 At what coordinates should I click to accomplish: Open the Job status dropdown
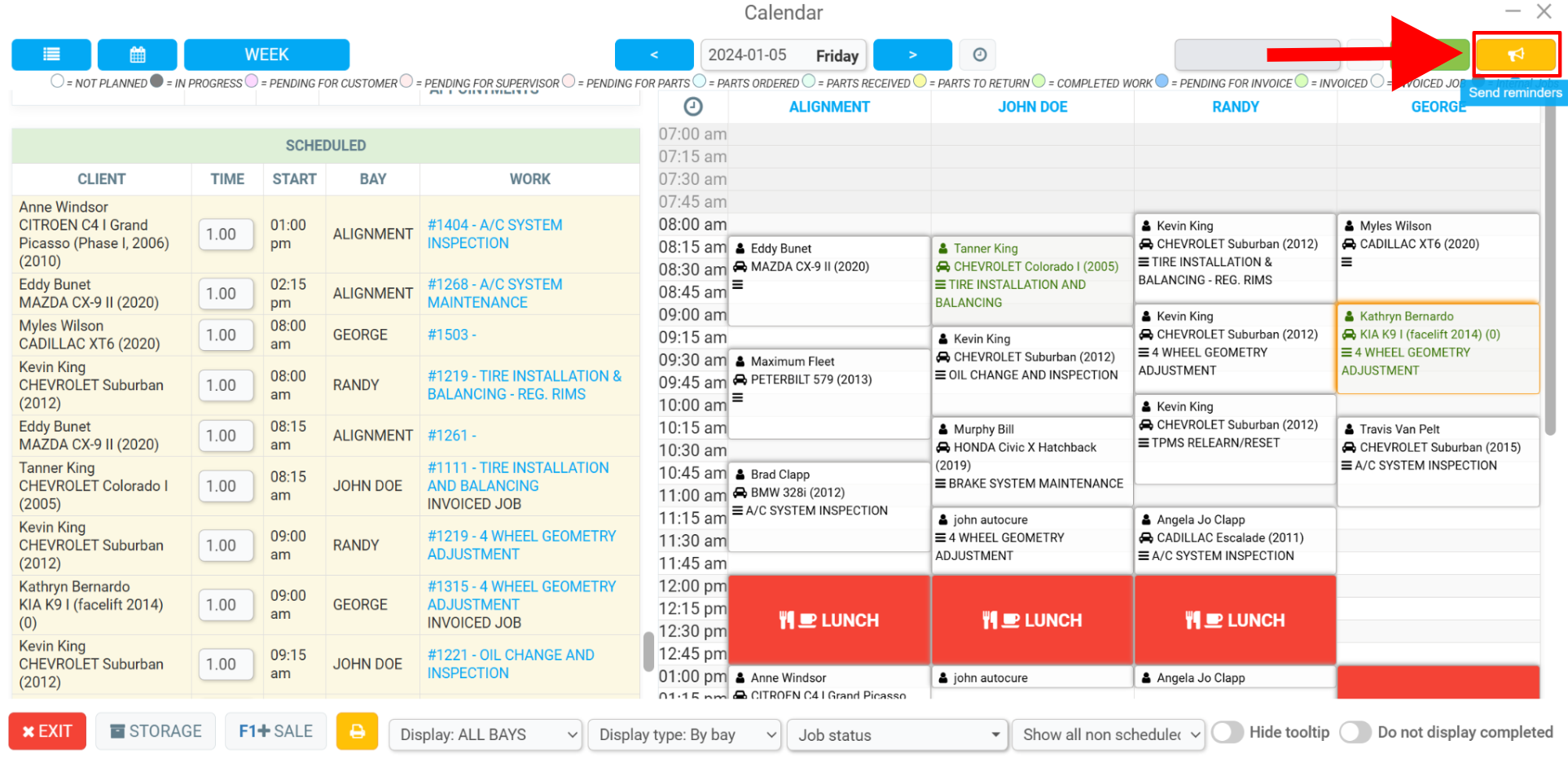(898, 734)
